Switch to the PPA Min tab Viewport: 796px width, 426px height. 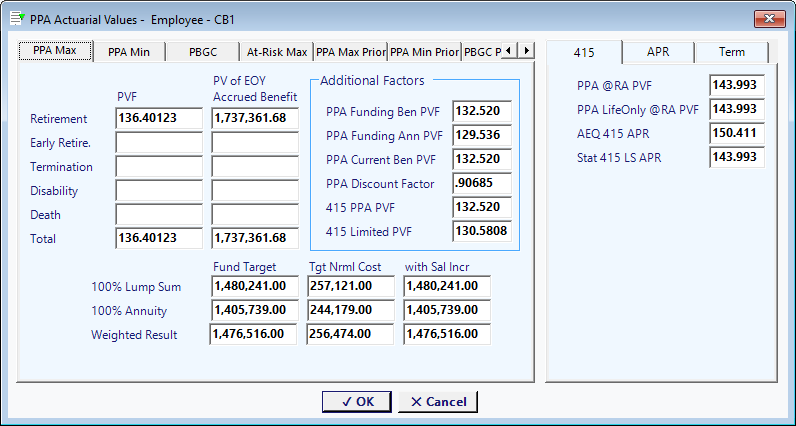pyautogui.click(x=129, y=52)
